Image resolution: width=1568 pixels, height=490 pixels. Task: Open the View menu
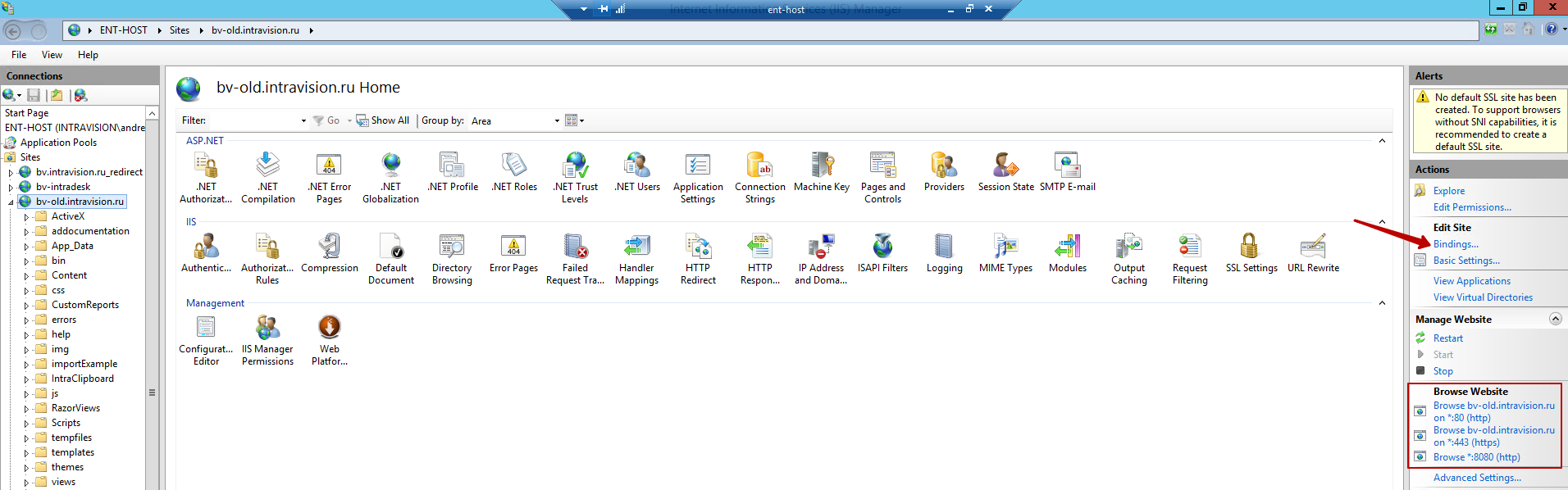click(52, 55)
